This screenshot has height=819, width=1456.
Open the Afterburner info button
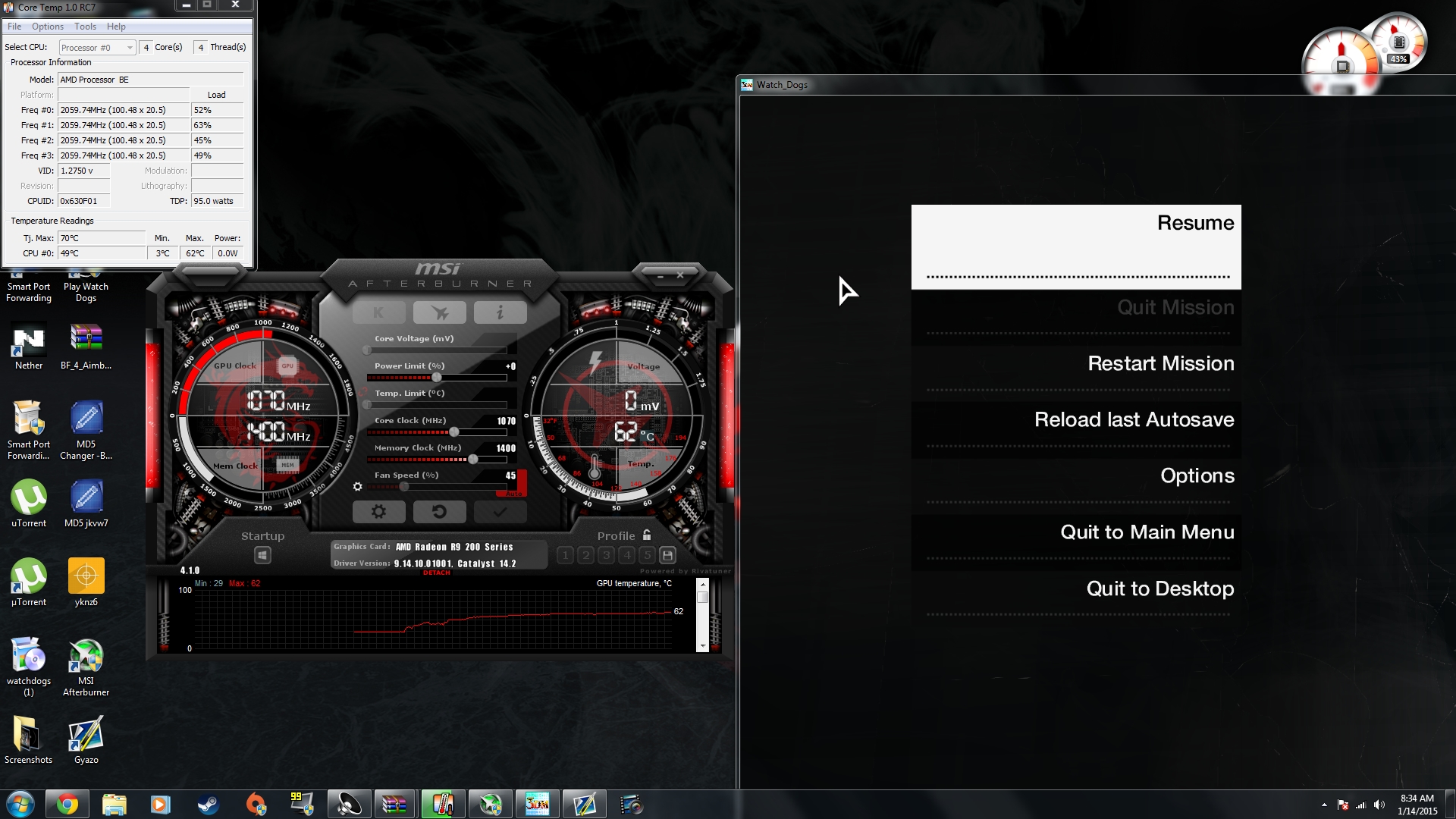tap(500, 312)
